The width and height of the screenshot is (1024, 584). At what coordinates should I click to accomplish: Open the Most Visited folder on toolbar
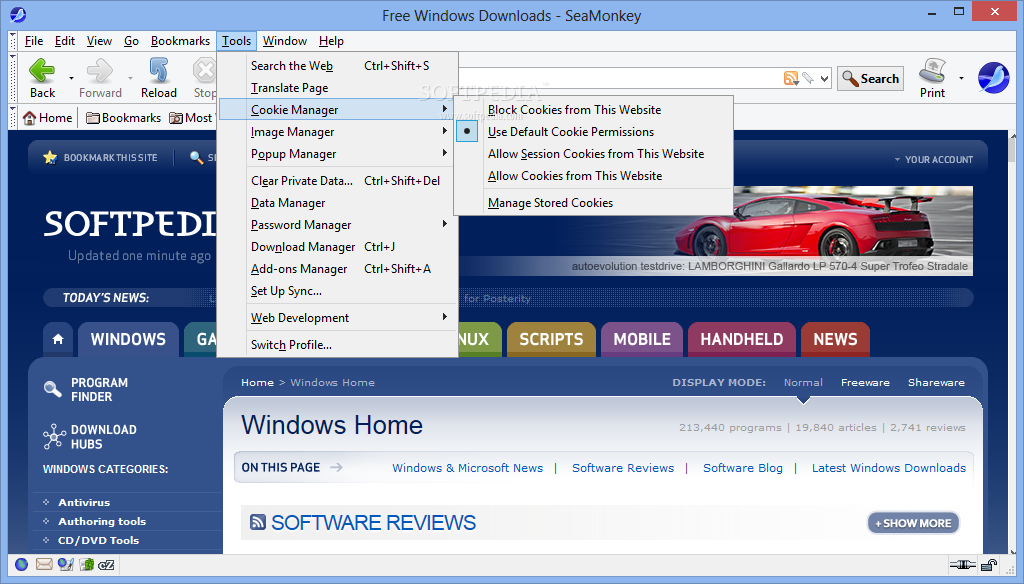(191, 118)
